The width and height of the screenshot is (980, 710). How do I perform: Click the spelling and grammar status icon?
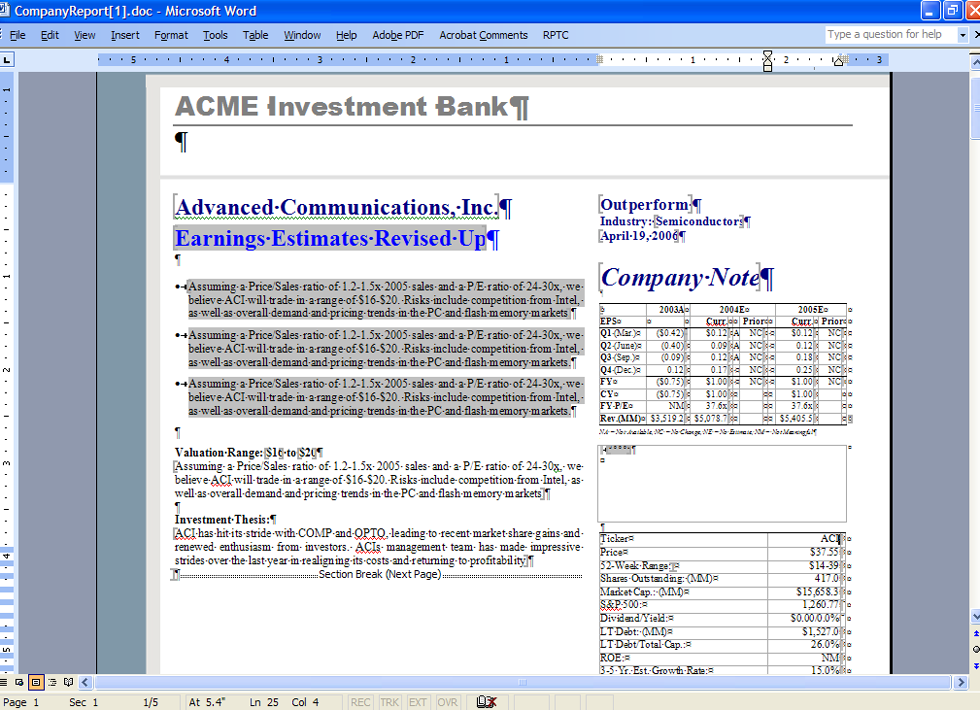pyautogui.click(x=486, y=702)
